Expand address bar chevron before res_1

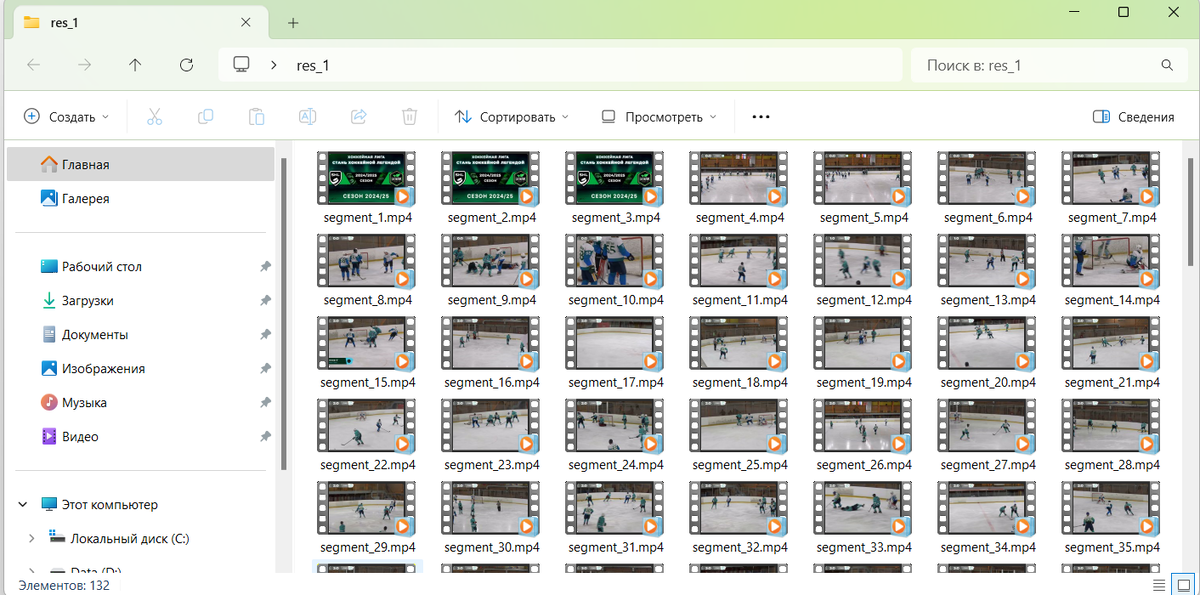[273, 65]
